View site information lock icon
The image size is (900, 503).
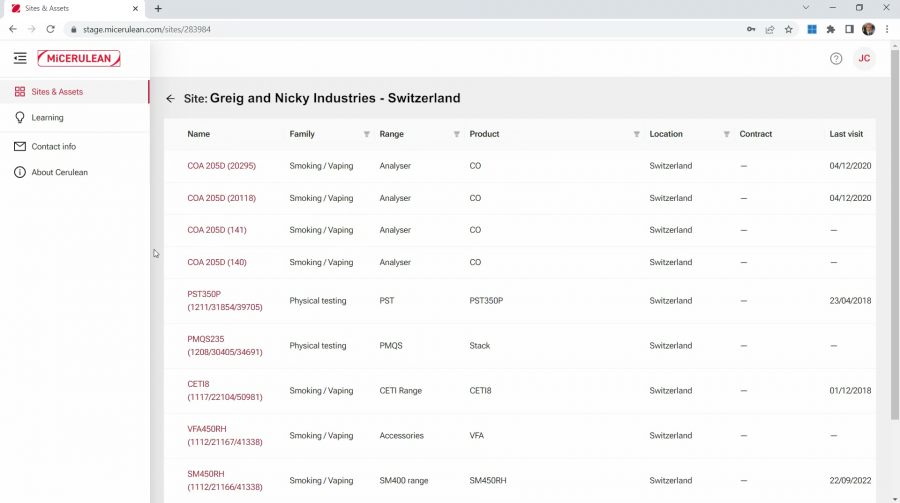coord(73,29)
